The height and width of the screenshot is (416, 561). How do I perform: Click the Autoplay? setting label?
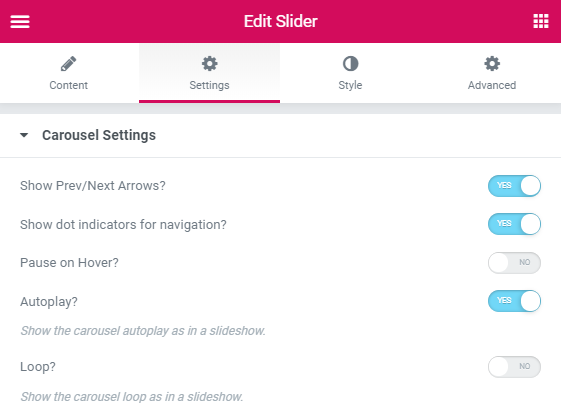[x=49, y=302]
